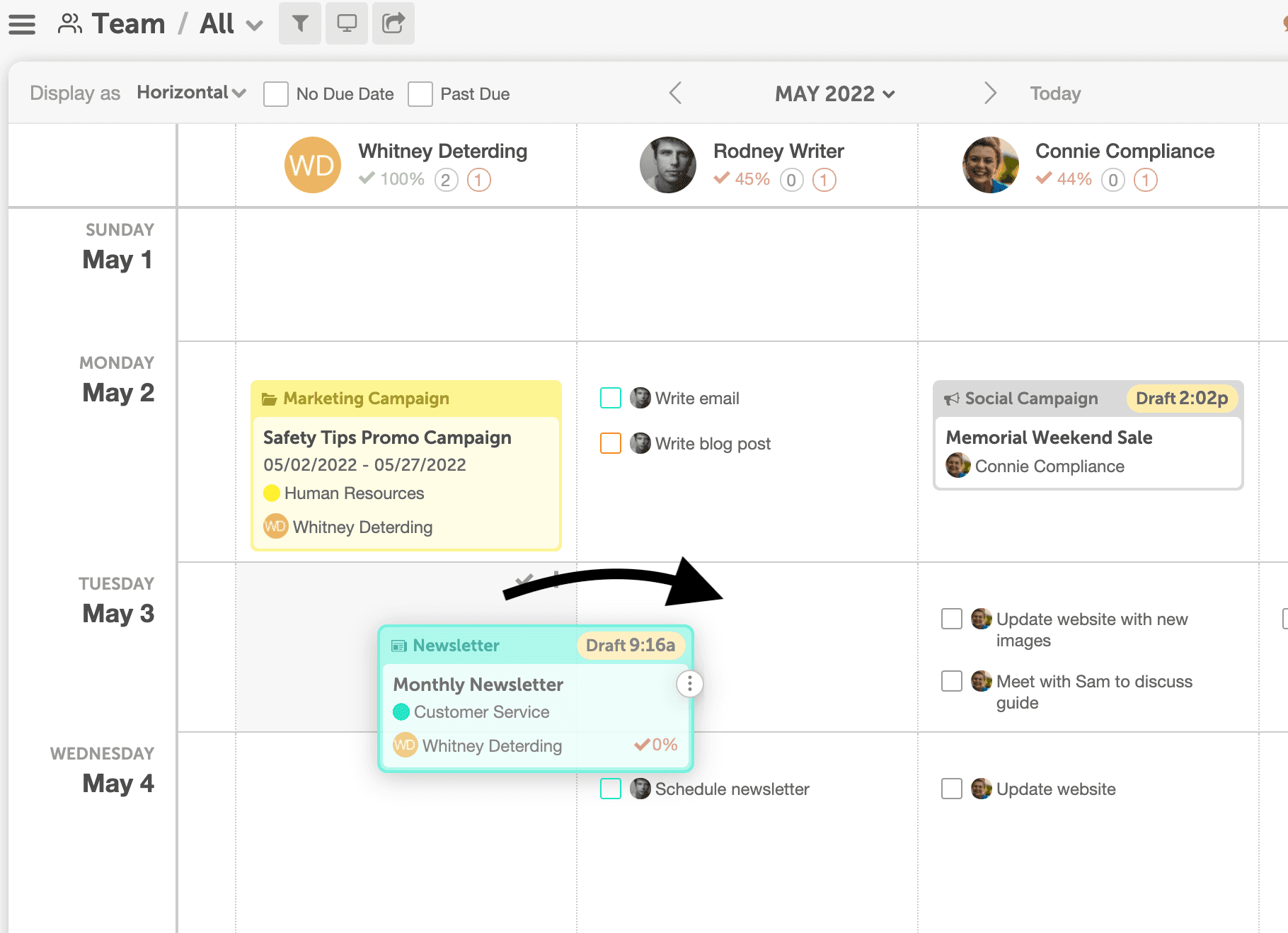Click Whitney's 100% completion checkmark
This screenshot has height=933, width=1288.
click(x=367, y=178)
